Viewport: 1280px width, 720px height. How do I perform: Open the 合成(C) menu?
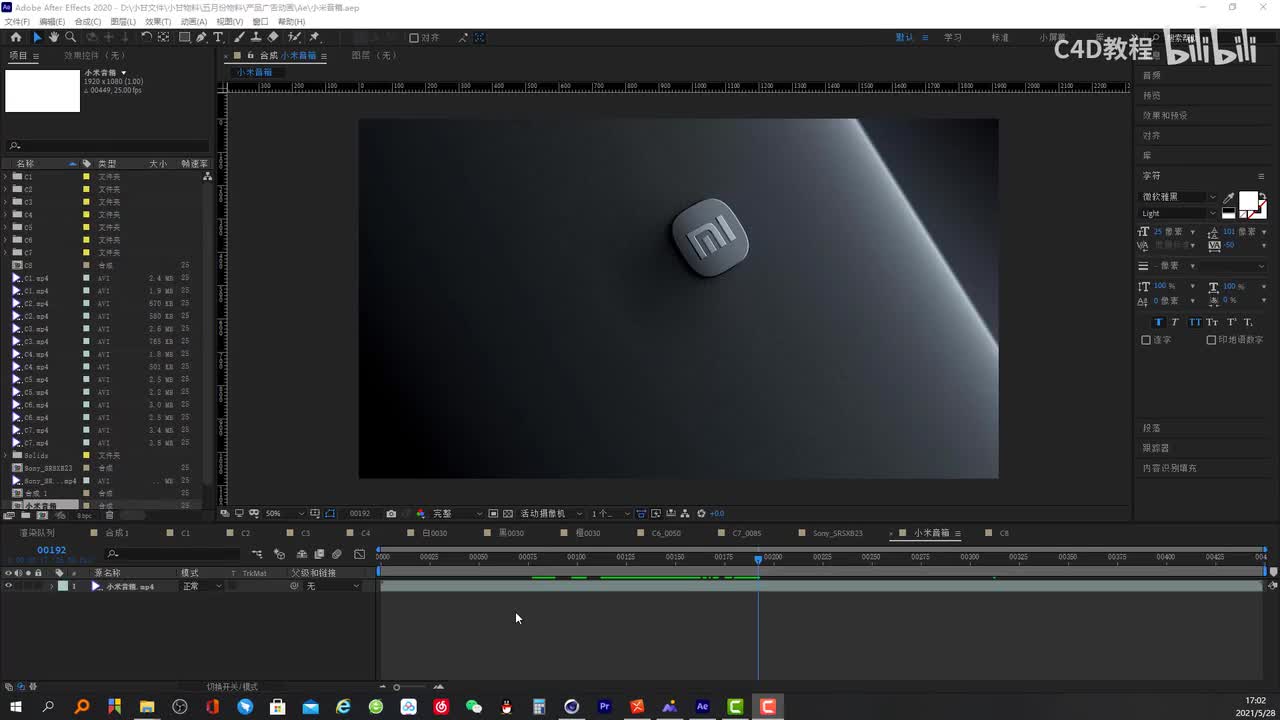(x=87, y=21)
